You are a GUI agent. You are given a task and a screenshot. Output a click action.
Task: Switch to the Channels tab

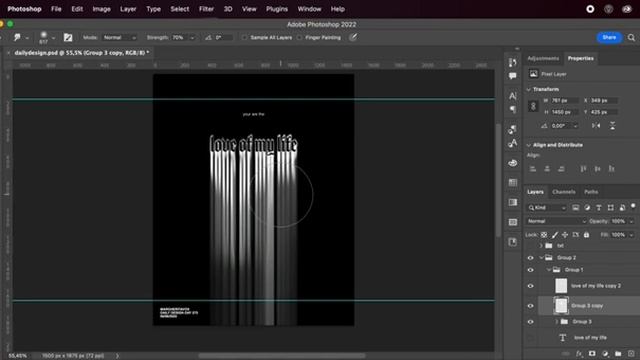pos(564,192)
